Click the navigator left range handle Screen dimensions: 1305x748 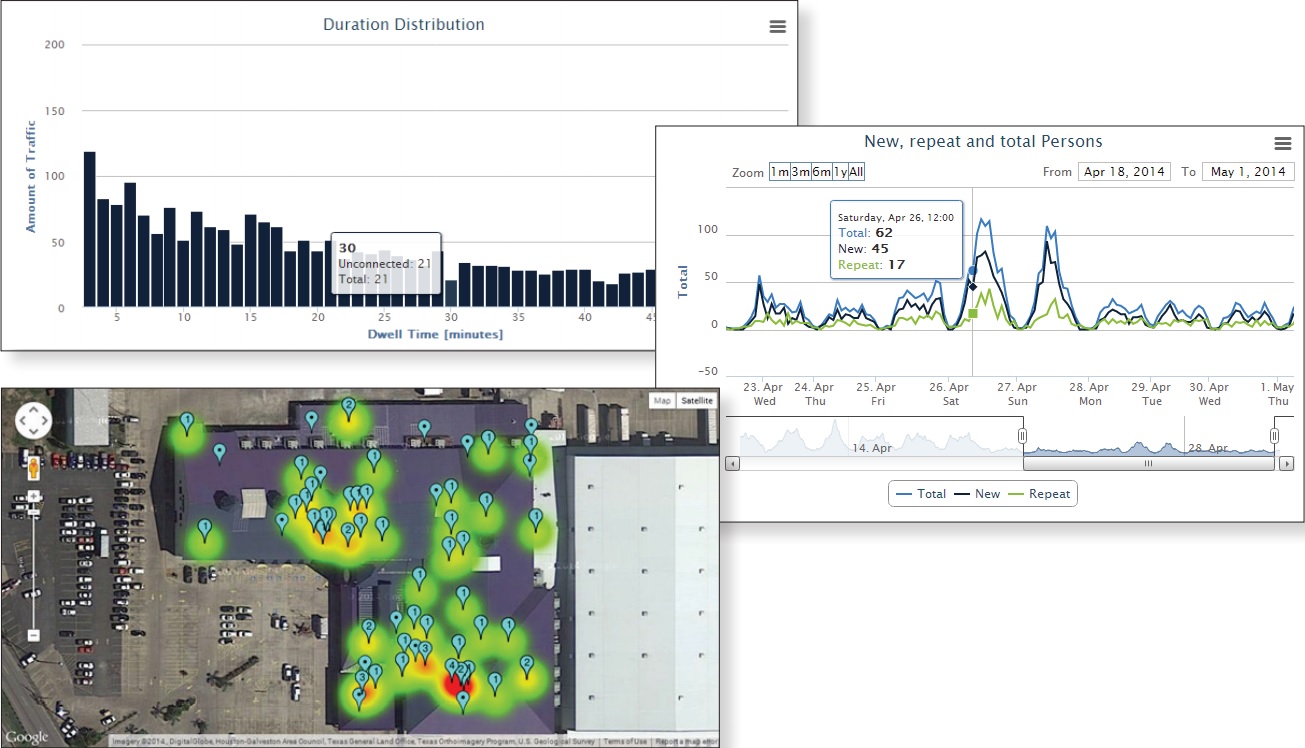[x=1023, y=436]
